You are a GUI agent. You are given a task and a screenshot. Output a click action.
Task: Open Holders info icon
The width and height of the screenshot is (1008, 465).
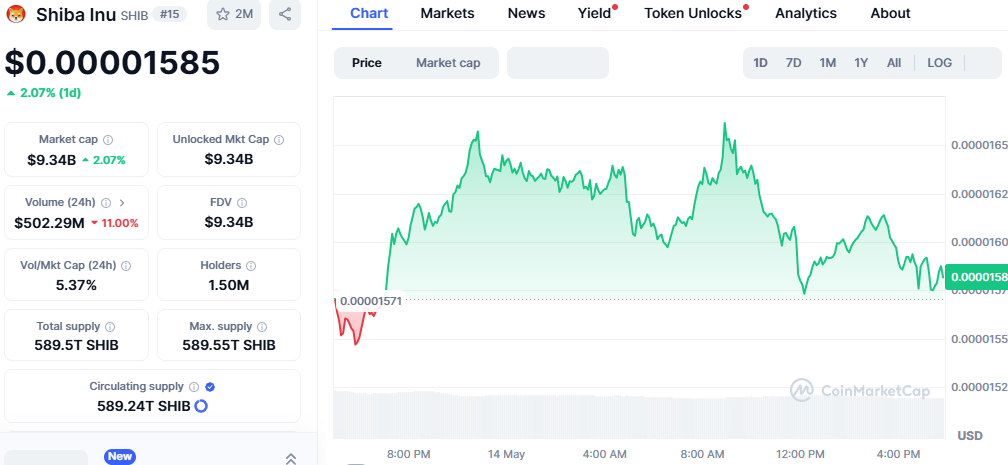(251, 266)
